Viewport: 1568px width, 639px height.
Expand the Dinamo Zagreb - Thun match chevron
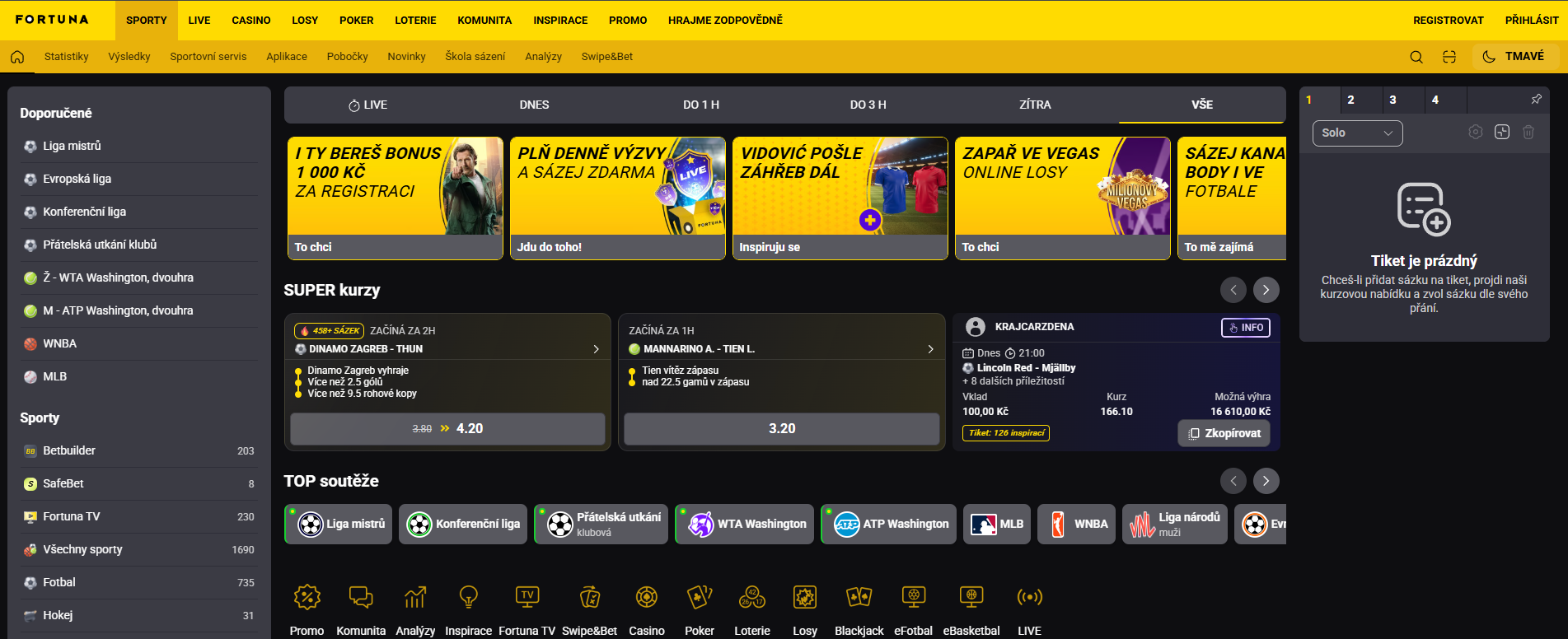[x=597, y=349]
